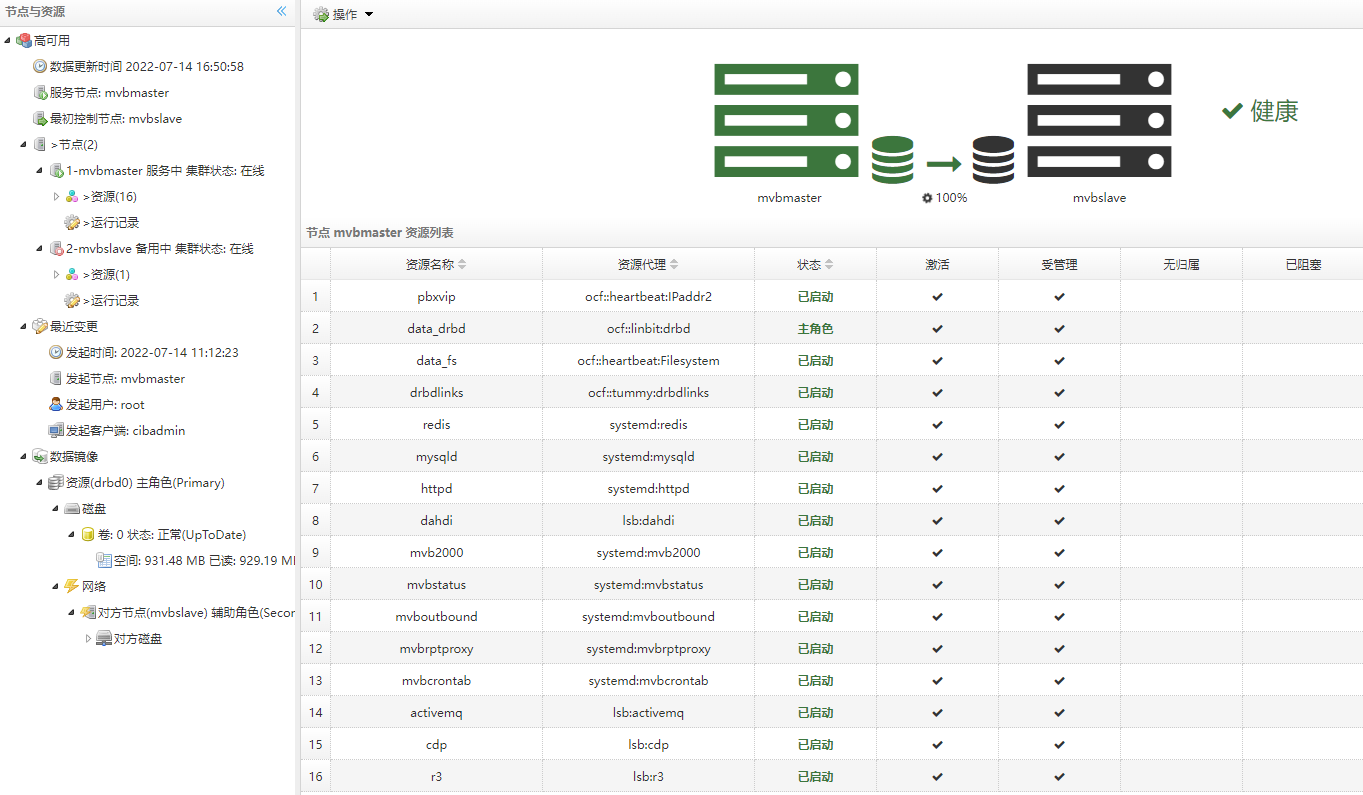1363x795 pixels.
Task: Expand 资源(16) under mvbmaster node
Action: click(57, 197)
